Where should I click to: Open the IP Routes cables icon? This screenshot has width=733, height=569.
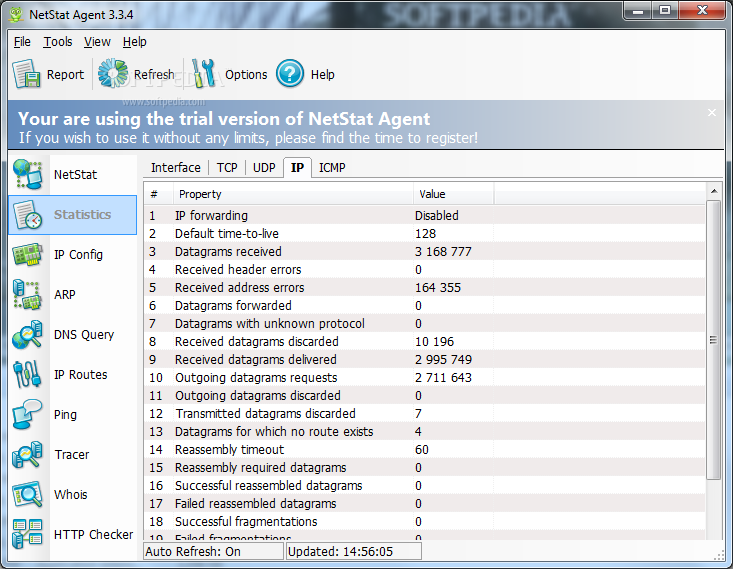[28, 375]
